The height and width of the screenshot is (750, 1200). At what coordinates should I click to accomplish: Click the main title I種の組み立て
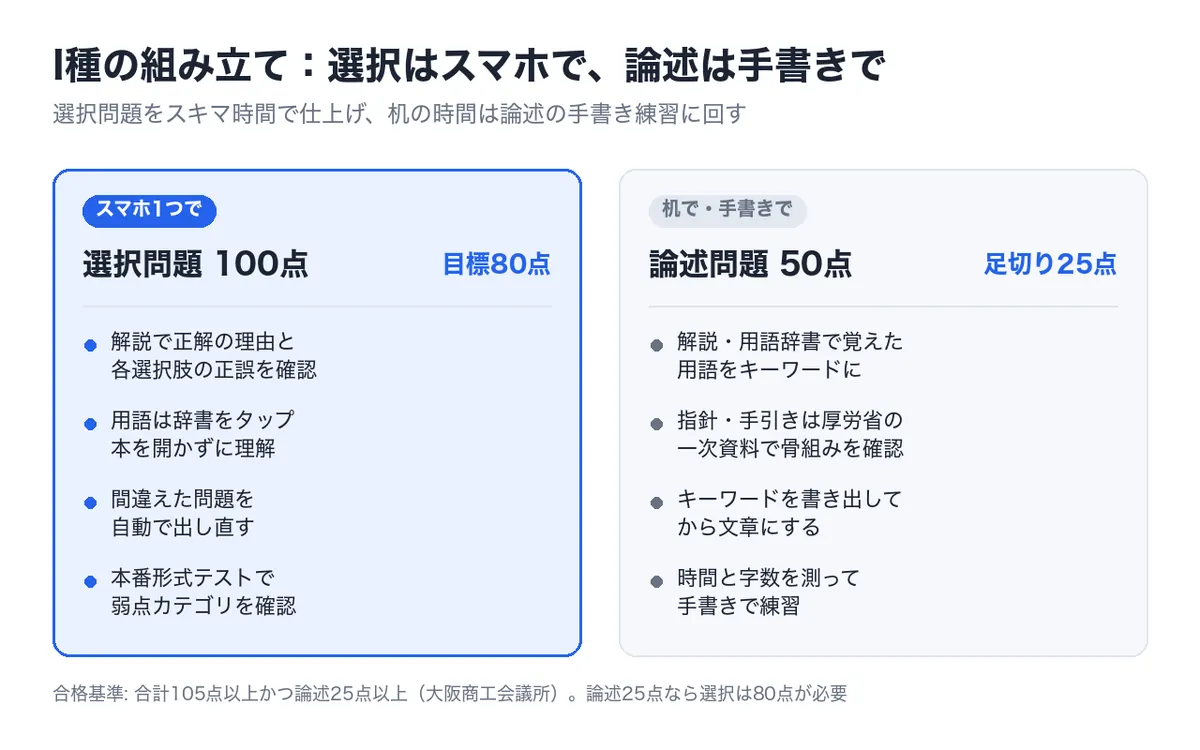point(469,65)
